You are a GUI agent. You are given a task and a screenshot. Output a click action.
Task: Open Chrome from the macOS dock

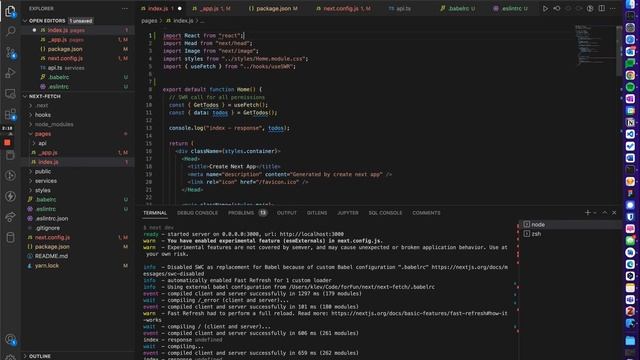click(x=630, y=75)
